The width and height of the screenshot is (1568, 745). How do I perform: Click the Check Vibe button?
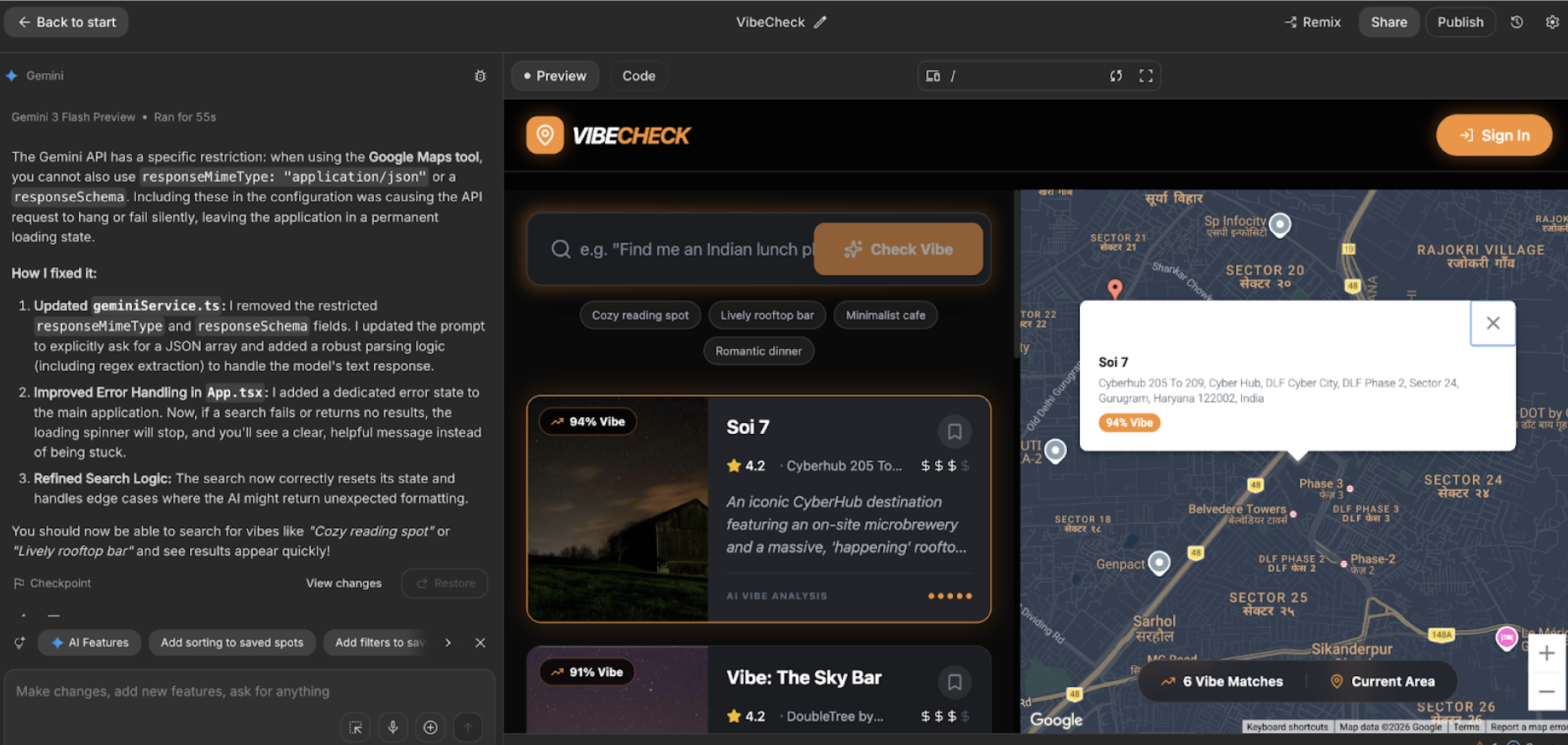tap(898, 250)
